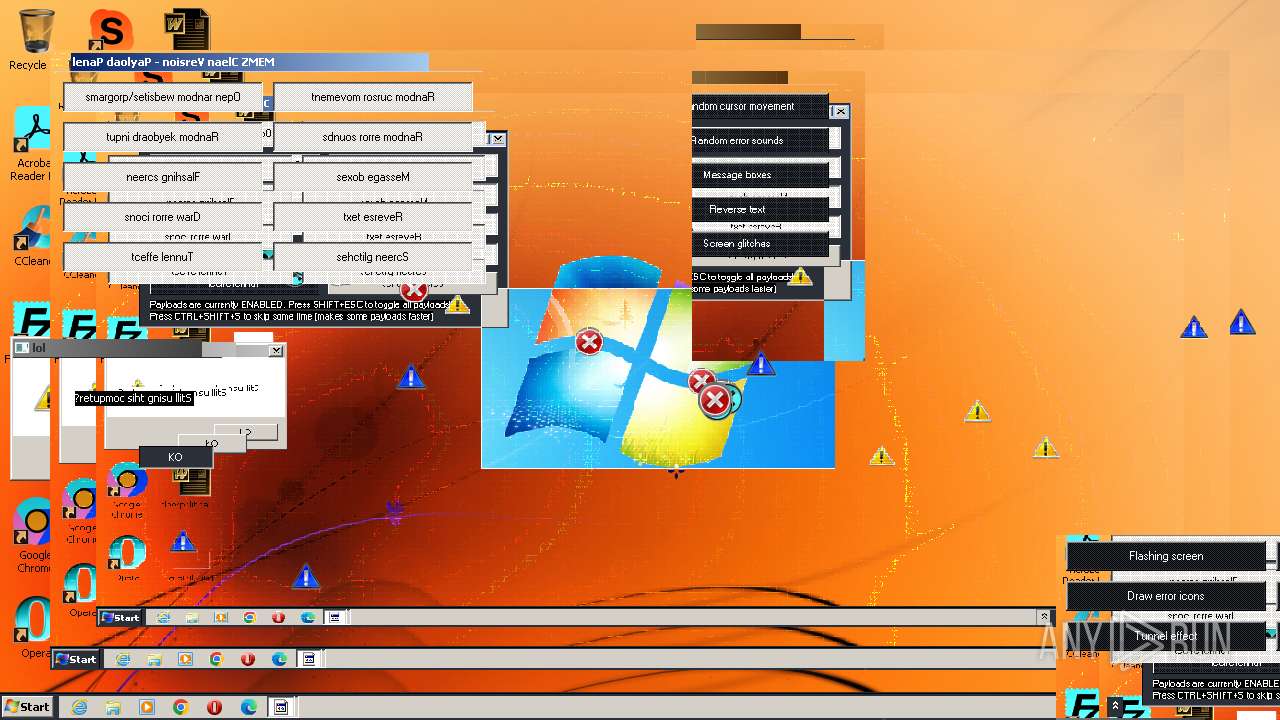Toggle 'Screen glitches' in dark panel
Viewport: 1280px width, 720px height.
click(760, 244)
